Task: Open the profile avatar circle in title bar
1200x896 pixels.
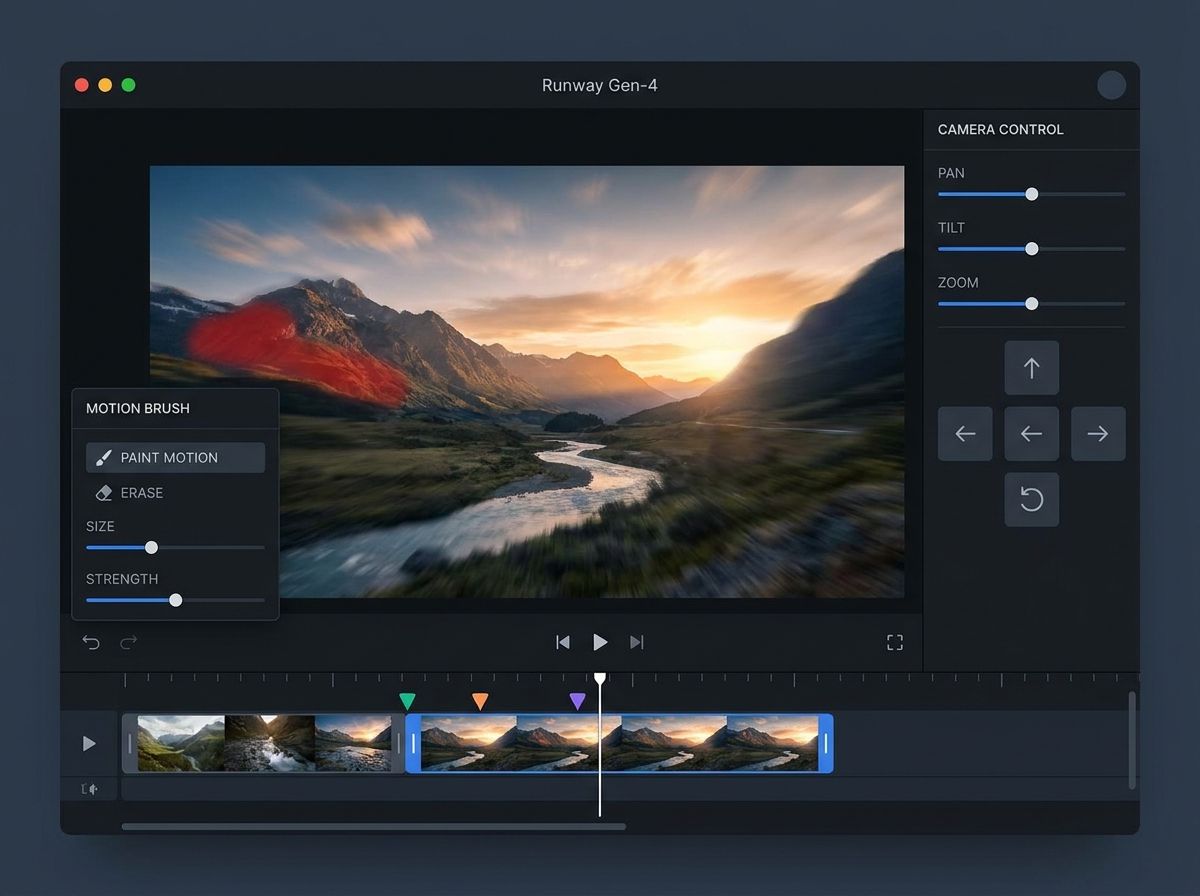Action: coord(1111,85)
